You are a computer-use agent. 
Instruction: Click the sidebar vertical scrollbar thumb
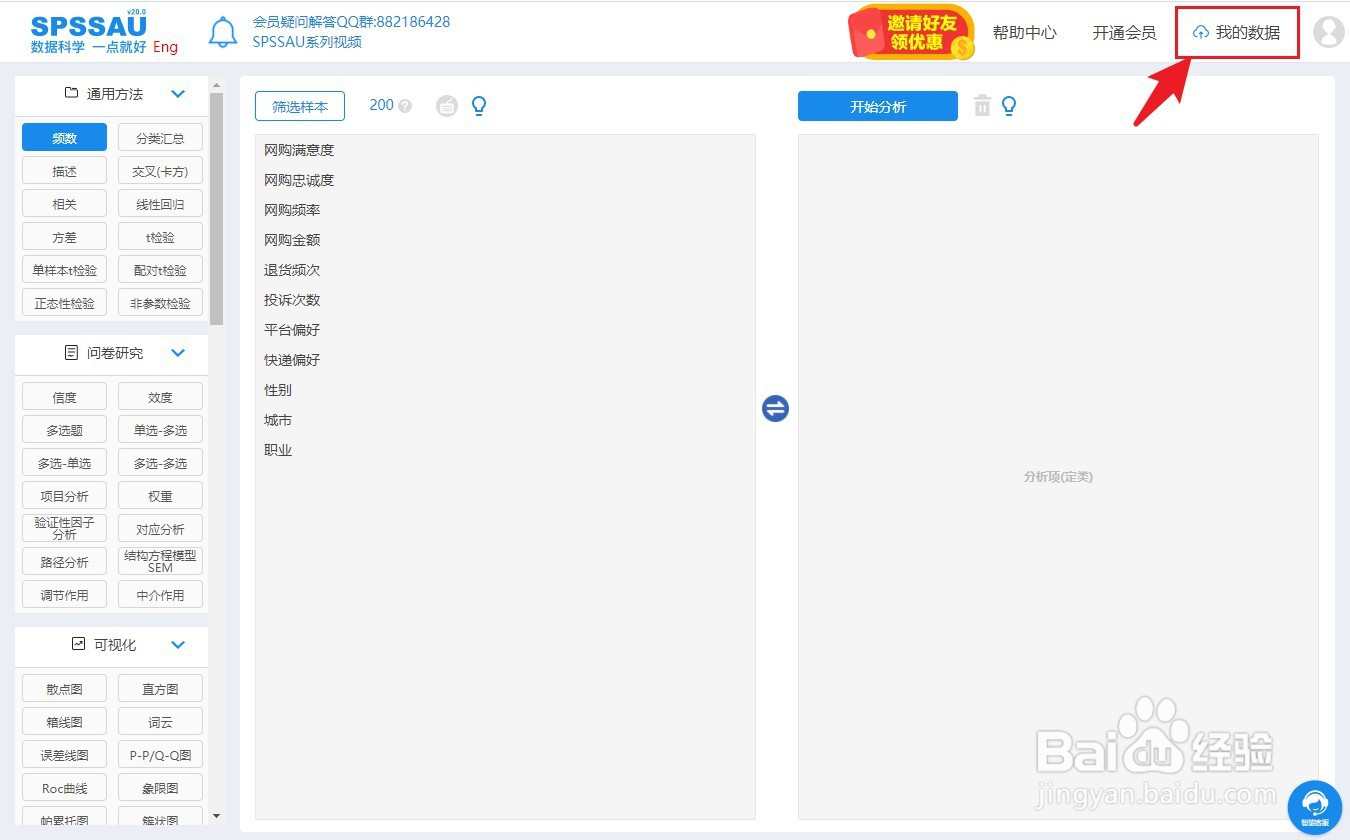(216, 208)
